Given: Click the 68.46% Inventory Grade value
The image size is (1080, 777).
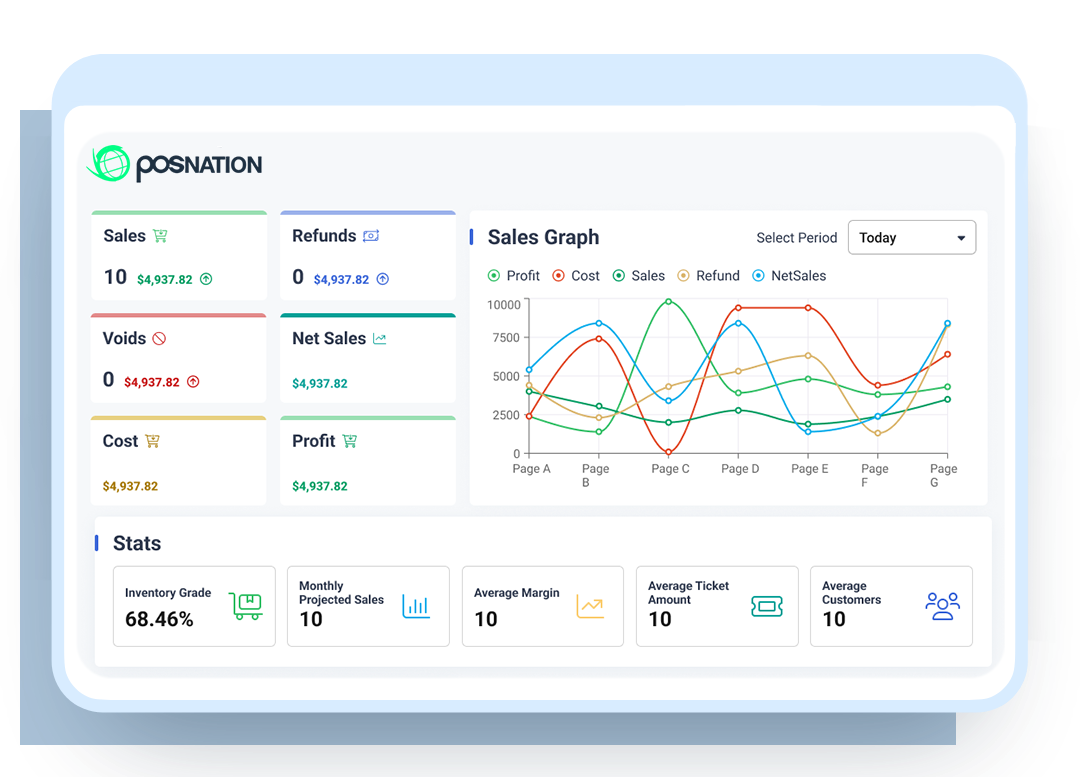Looking at the screenshot, I should [x=159, y=619].
